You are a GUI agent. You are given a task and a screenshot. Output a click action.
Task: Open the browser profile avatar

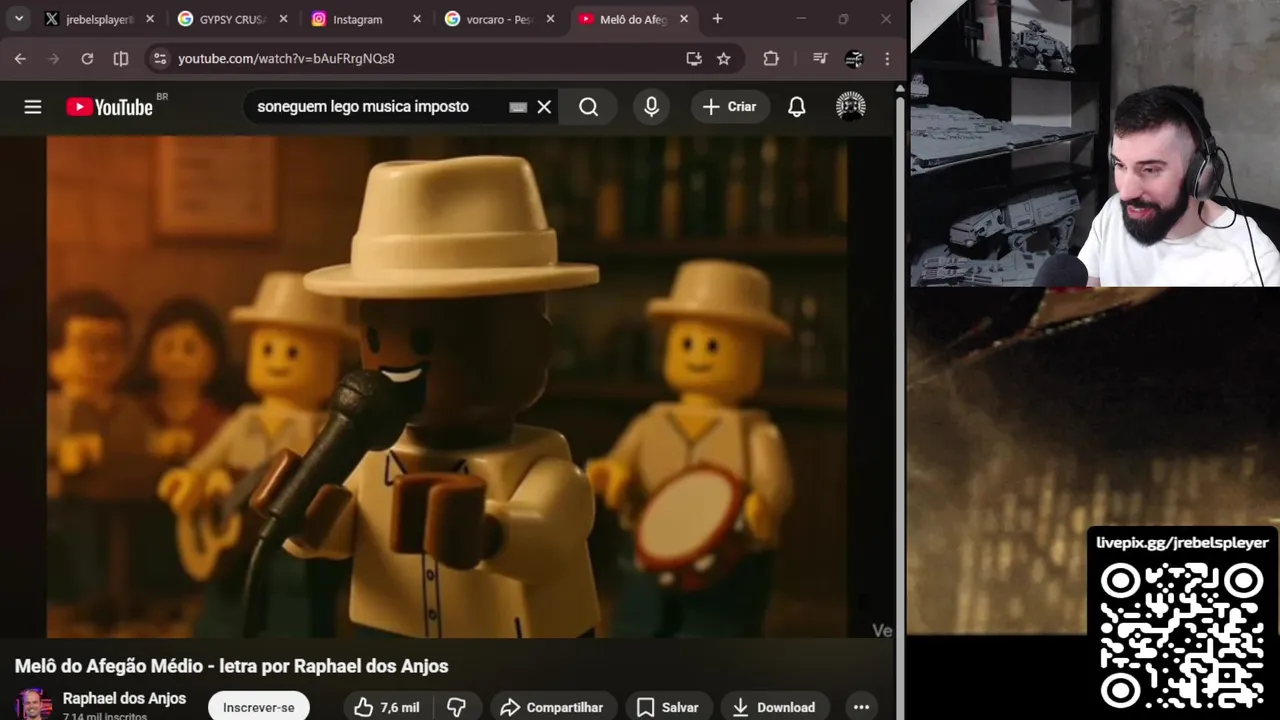click(x=854, y=59)
